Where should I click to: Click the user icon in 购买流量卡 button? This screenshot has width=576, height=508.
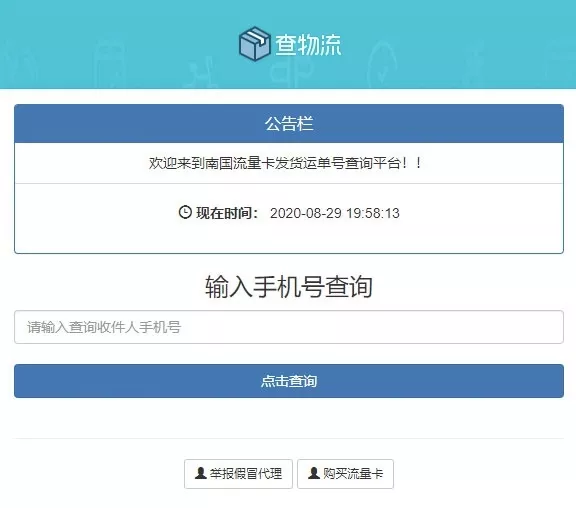314,473
